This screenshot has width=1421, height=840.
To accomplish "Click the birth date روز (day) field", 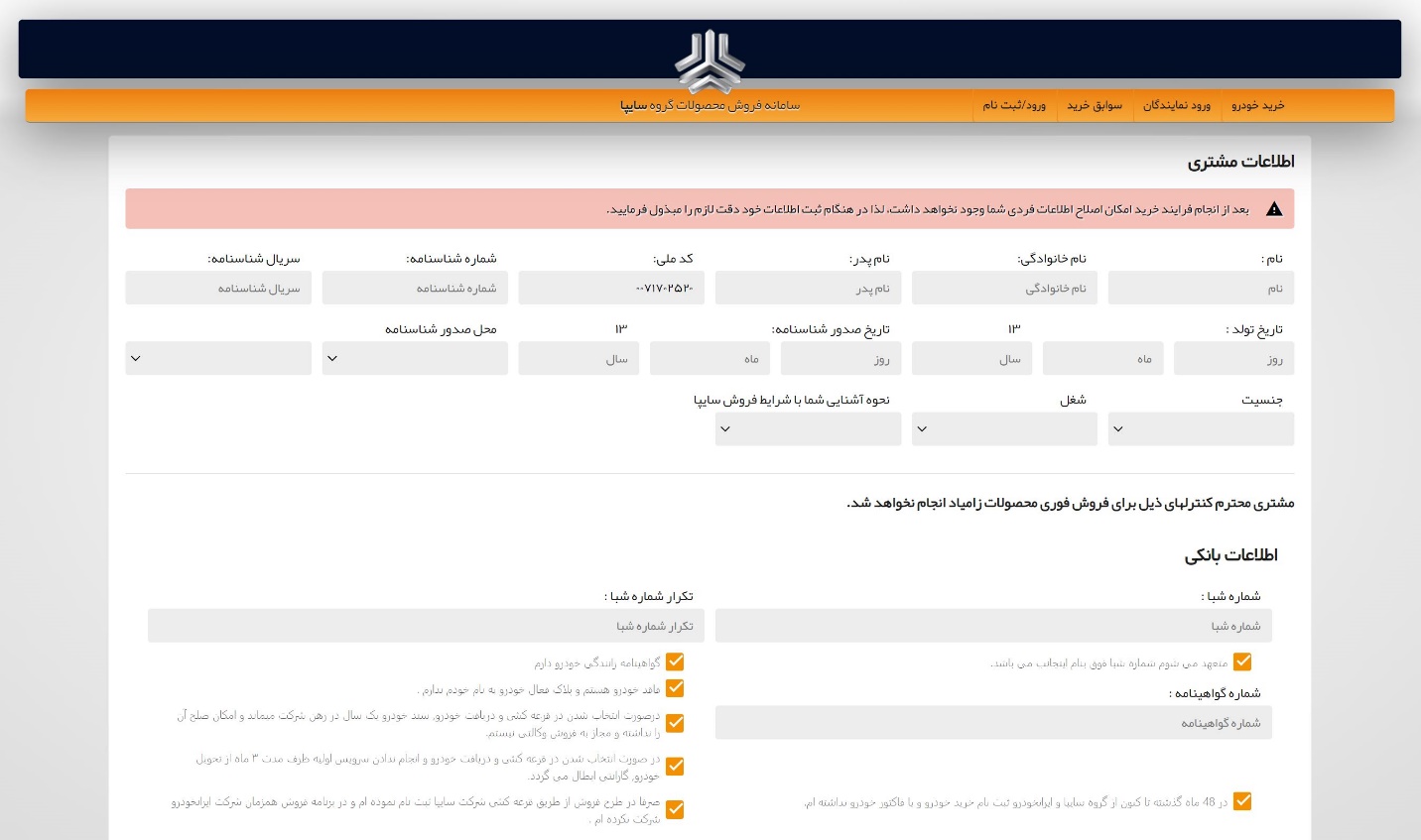I will (1233, 358).
